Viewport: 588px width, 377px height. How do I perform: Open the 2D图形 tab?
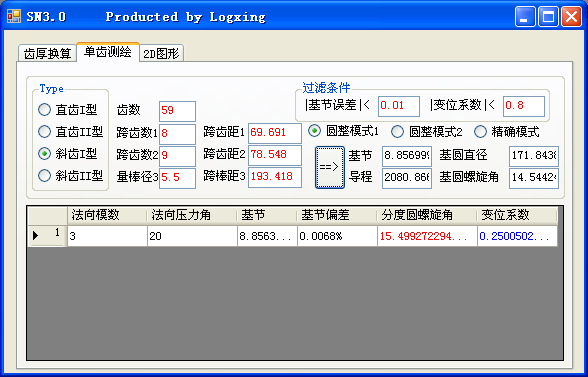tap(161, 53)
